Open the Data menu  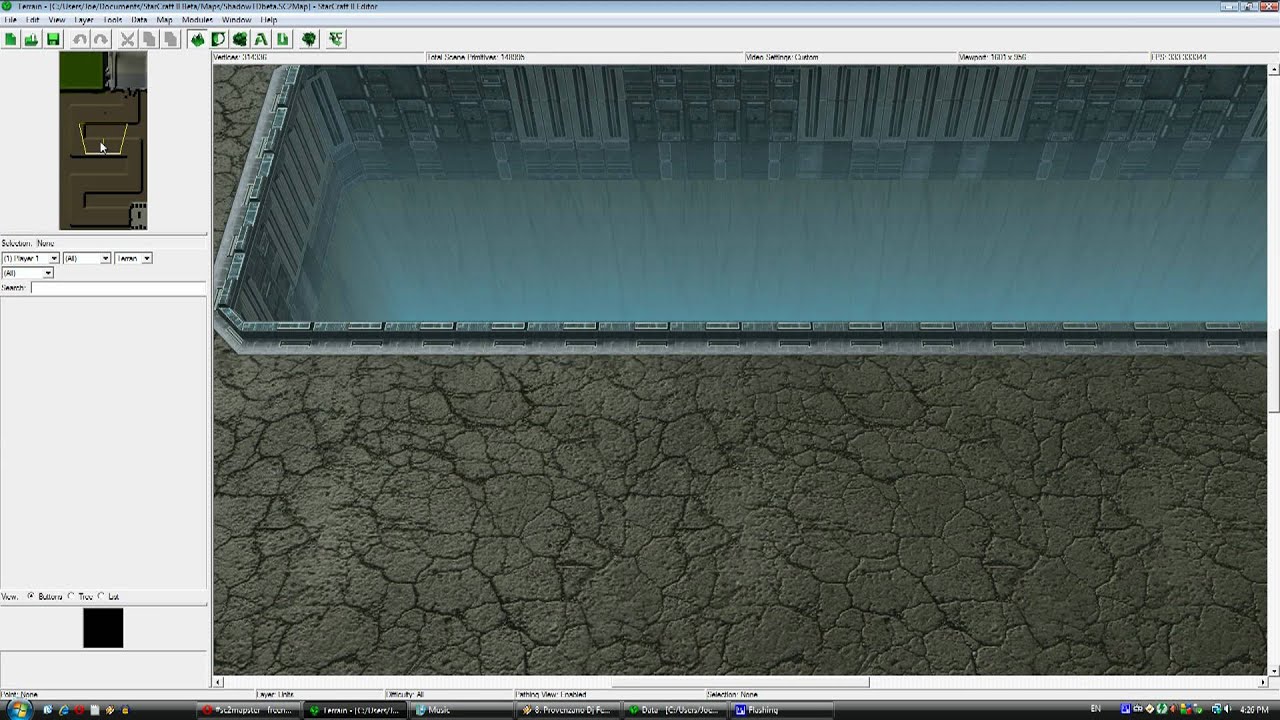click(140, 19)
